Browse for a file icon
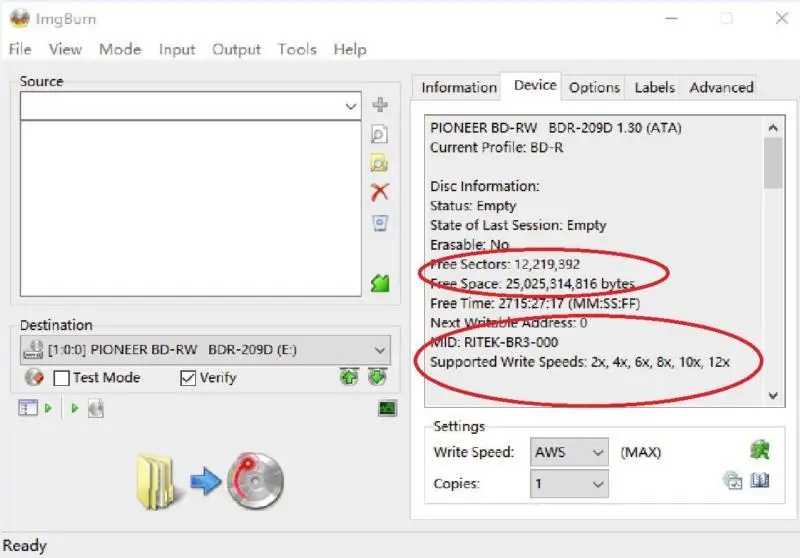The width and height of the screenshot is (800, 558). click(379, 135)
